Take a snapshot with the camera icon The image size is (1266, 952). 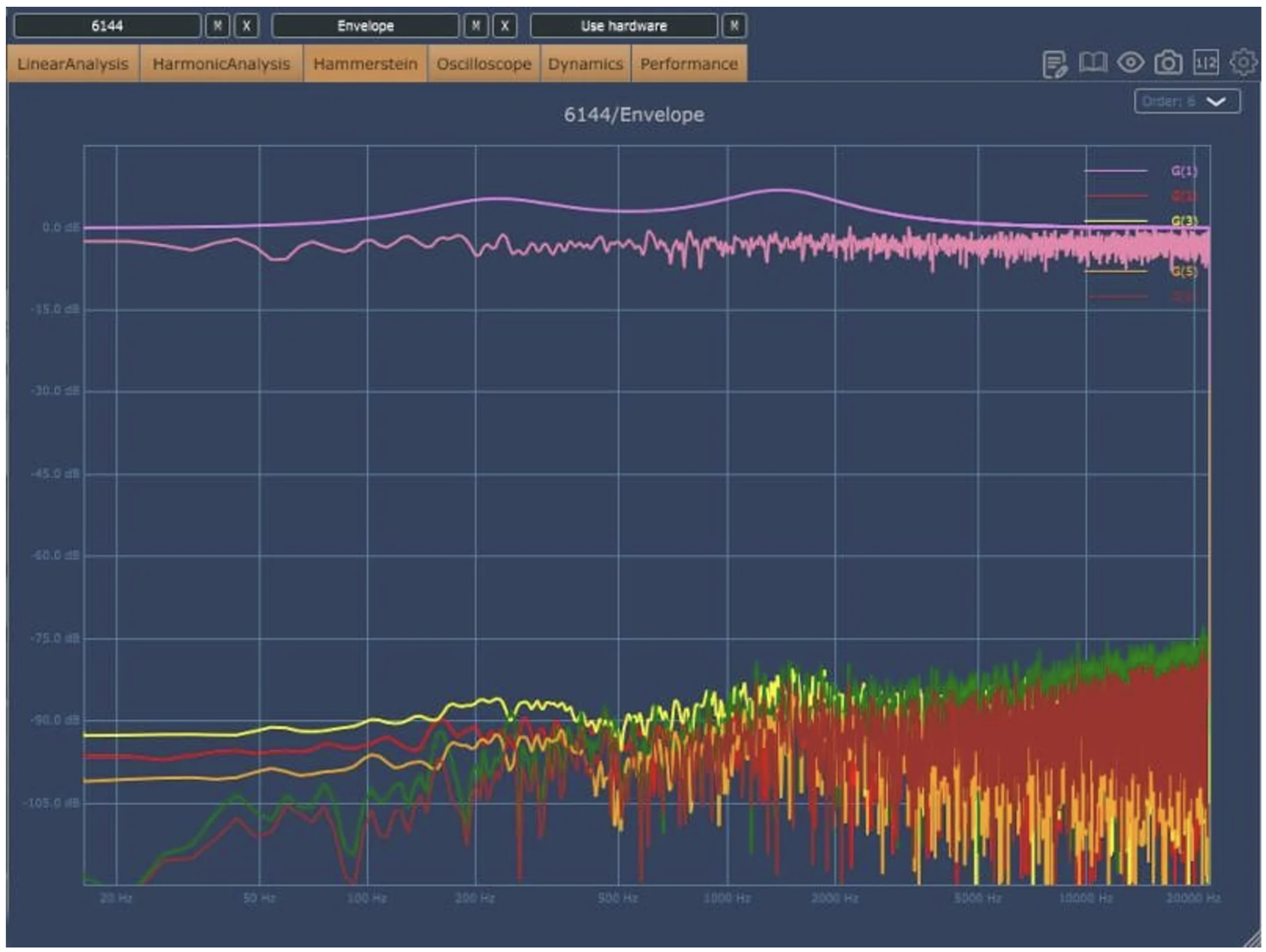click(1168, 62)
